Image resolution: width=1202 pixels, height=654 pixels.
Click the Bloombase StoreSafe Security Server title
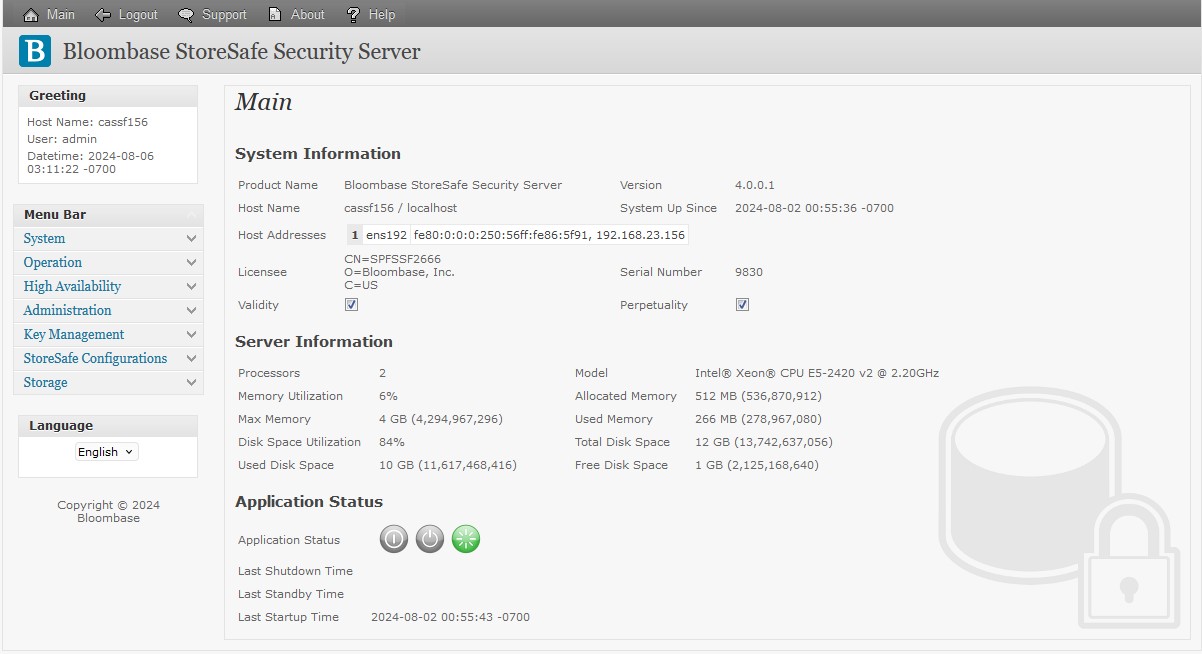pos(242,52)
